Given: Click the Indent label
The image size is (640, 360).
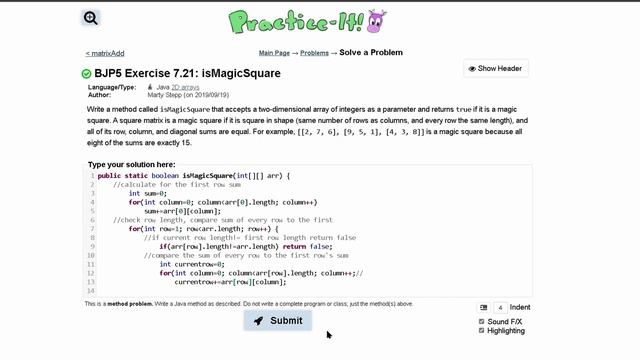Looking at the screenshot, I should (520, 307).
